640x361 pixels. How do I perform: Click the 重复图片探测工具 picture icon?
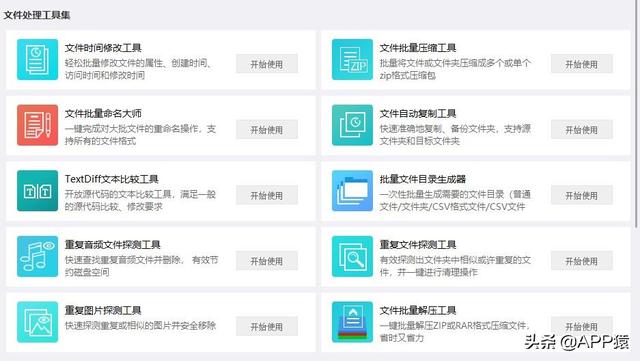coord(38,322)
